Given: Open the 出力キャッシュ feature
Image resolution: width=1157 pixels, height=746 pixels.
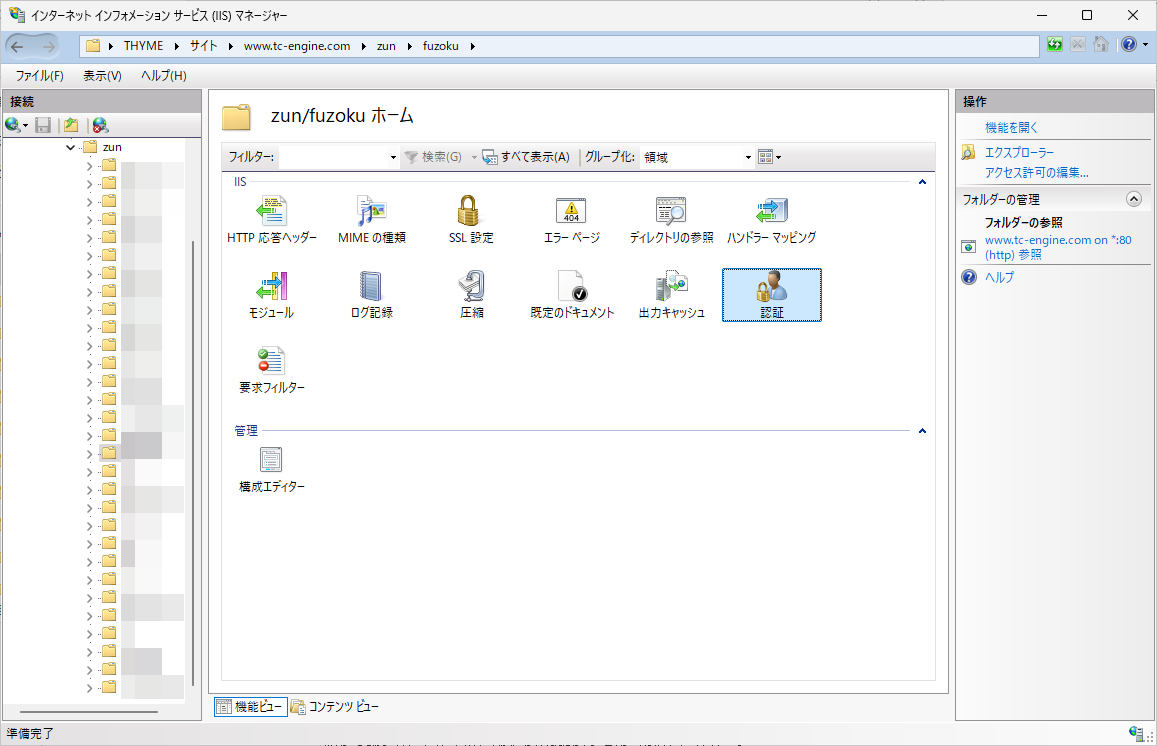Looking at the screenshot, I should [671, 295].
